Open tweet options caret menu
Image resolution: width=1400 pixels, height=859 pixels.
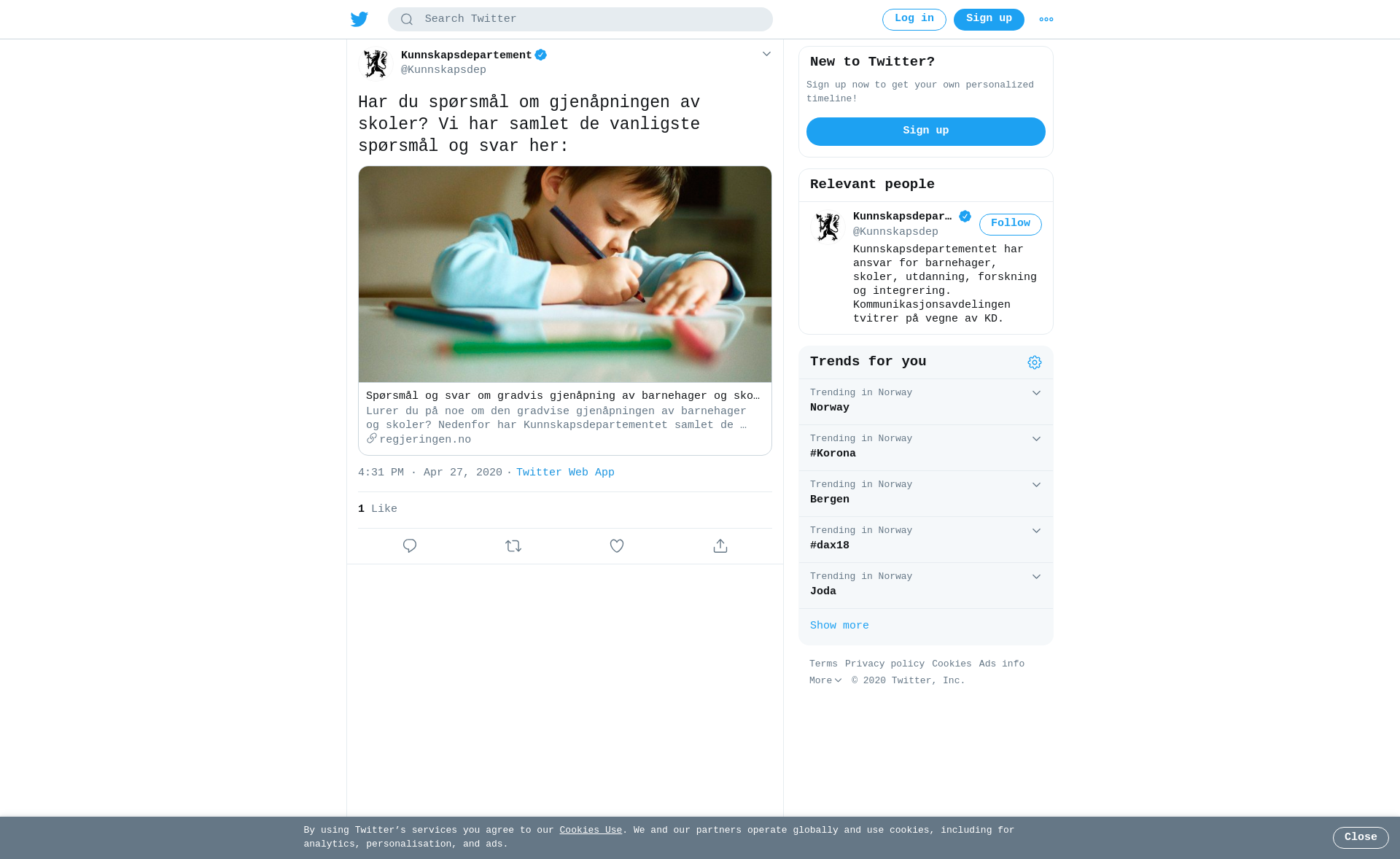[766, 54]
